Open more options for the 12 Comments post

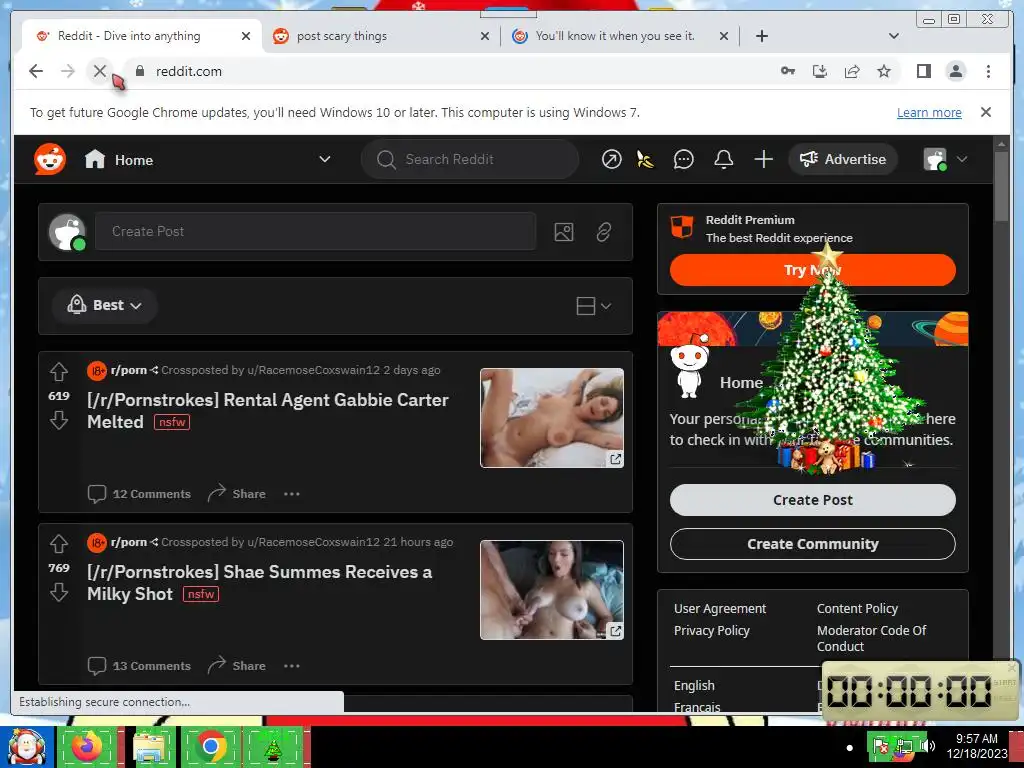292,494
